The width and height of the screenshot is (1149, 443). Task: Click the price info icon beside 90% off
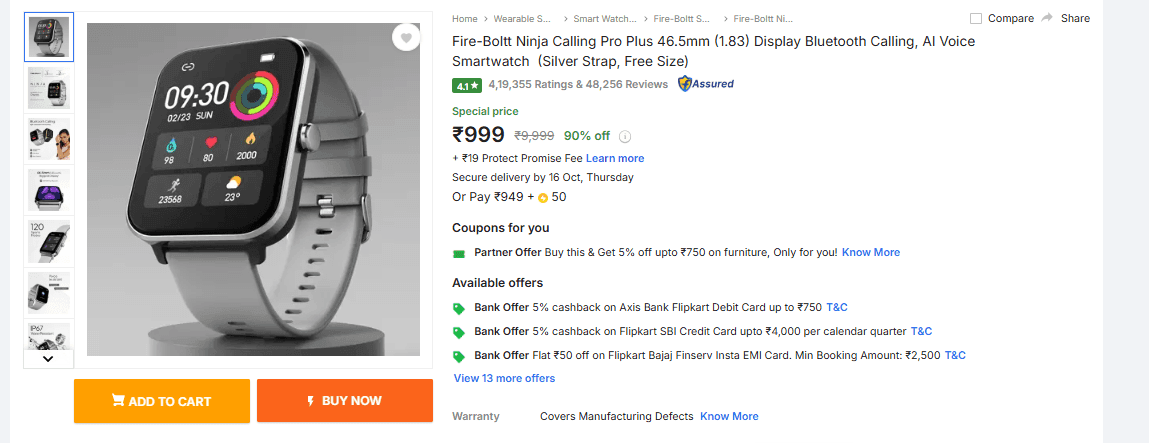626,137
